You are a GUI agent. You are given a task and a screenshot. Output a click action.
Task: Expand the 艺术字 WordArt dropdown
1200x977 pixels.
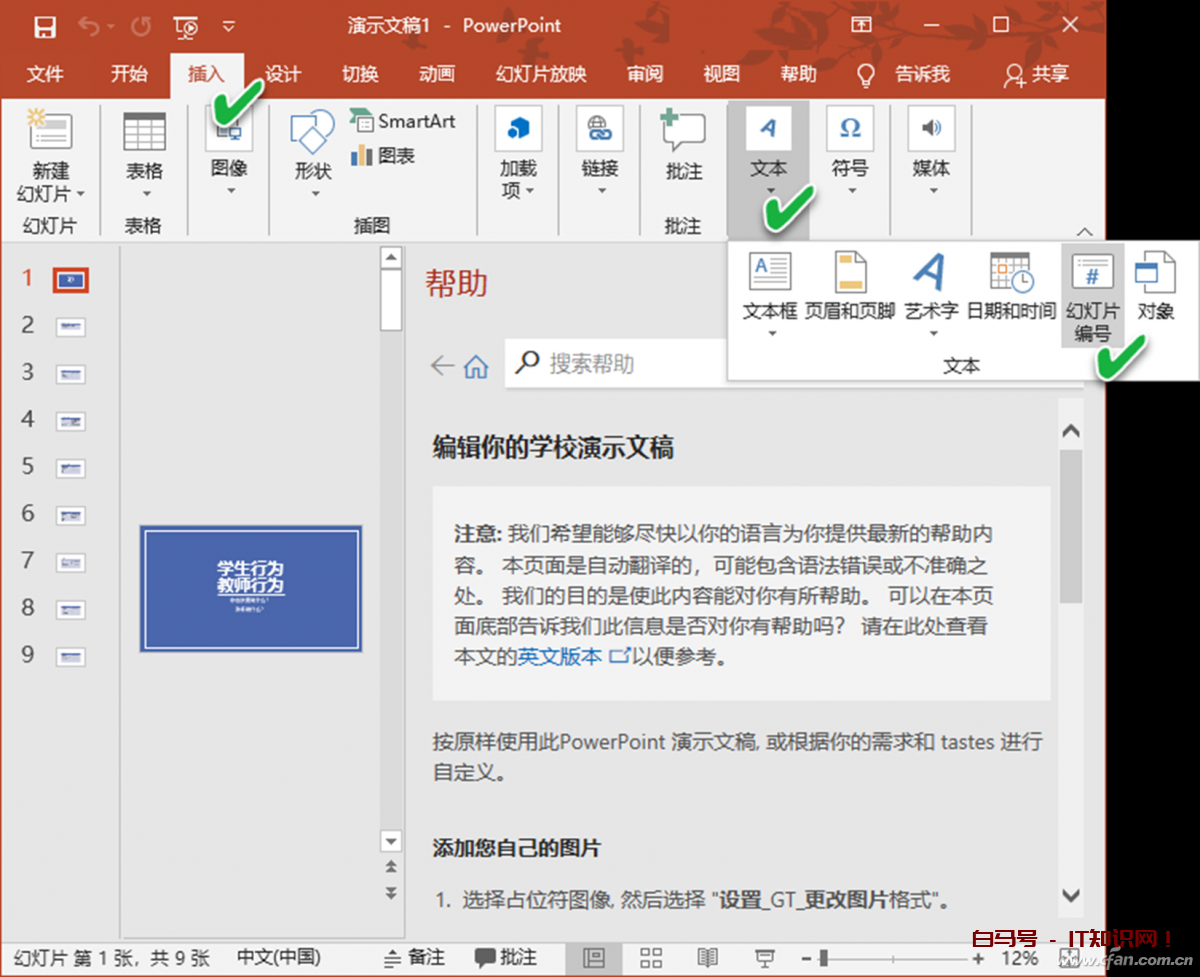pyautogui.click(x=930, y=333)
